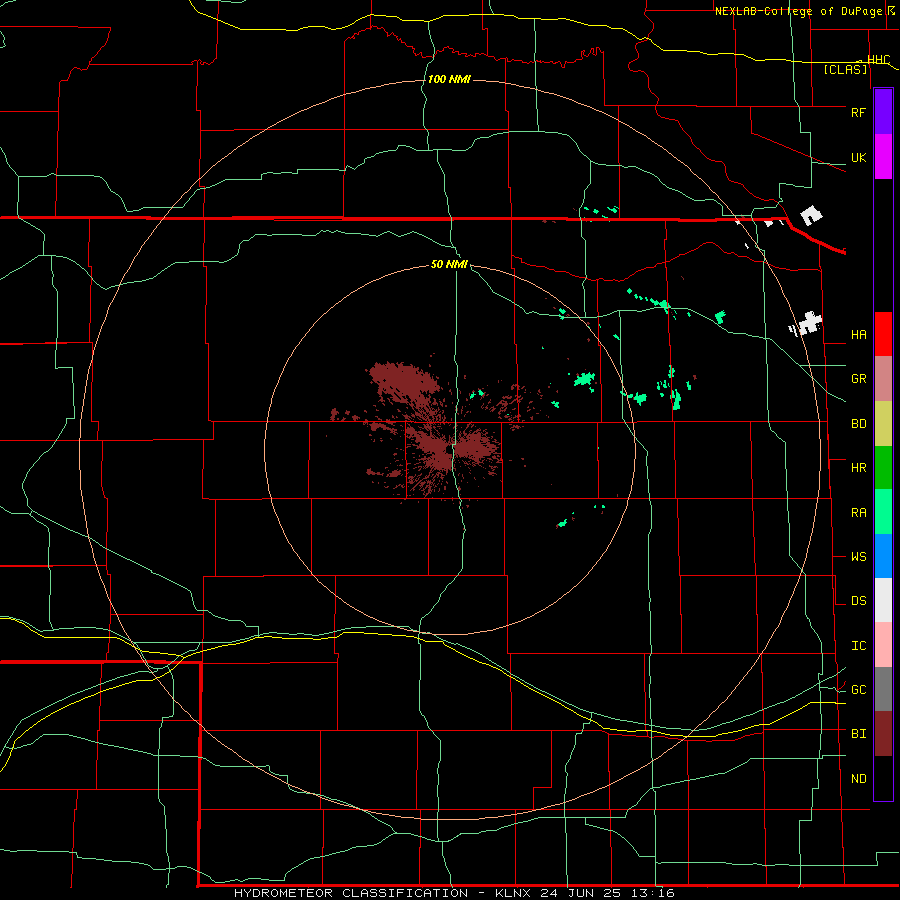Click the 'IC' legend label

coord(858,646)
